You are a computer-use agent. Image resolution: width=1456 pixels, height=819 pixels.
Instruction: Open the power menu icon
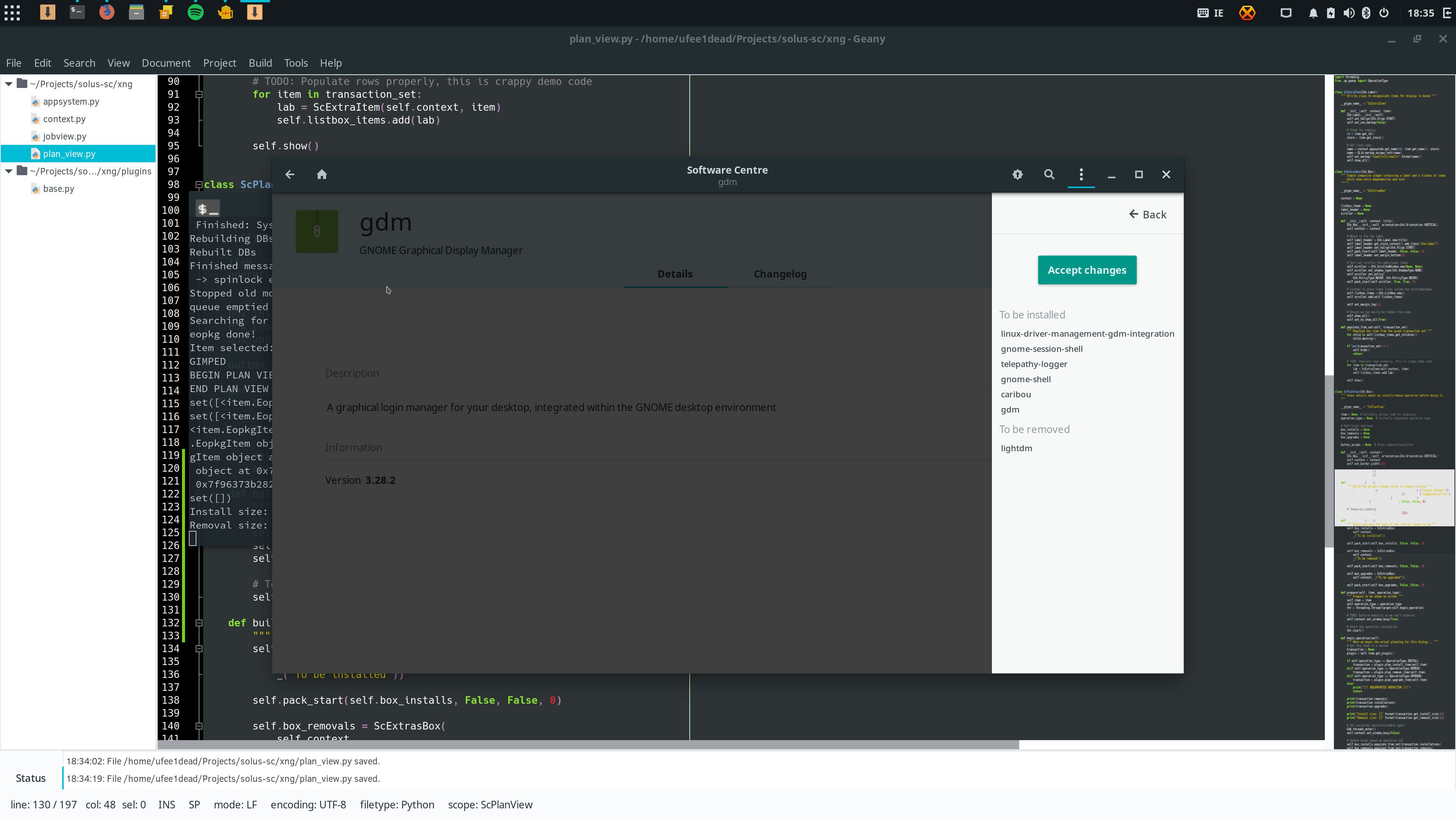click(1384, 13)
